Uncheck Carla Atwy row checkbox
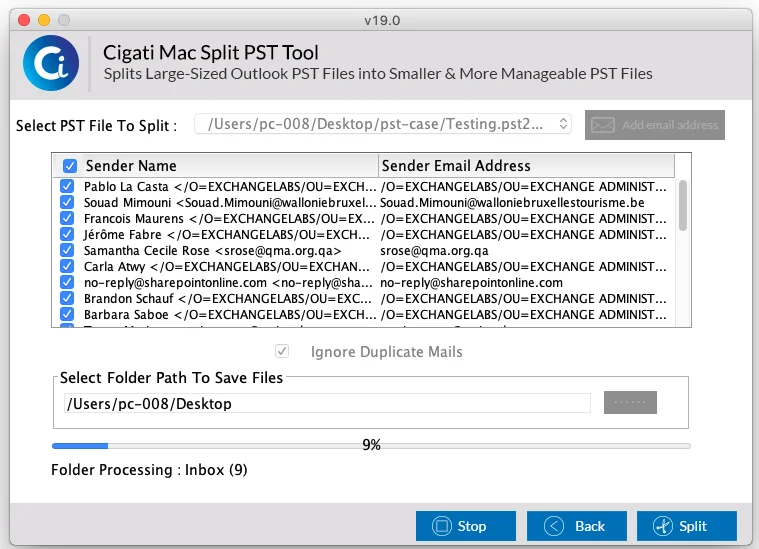 point(67,266)
